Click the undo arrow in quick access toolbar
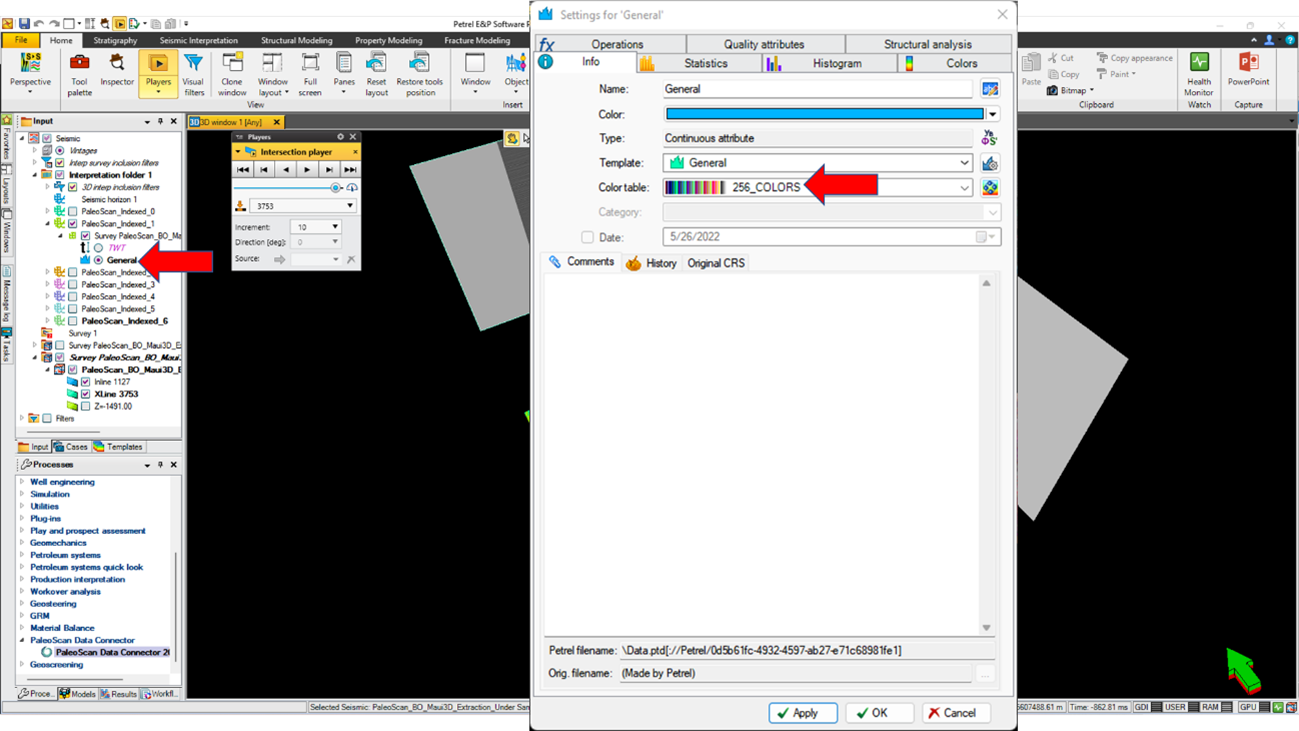1299x731 pixels. (39, 23)
